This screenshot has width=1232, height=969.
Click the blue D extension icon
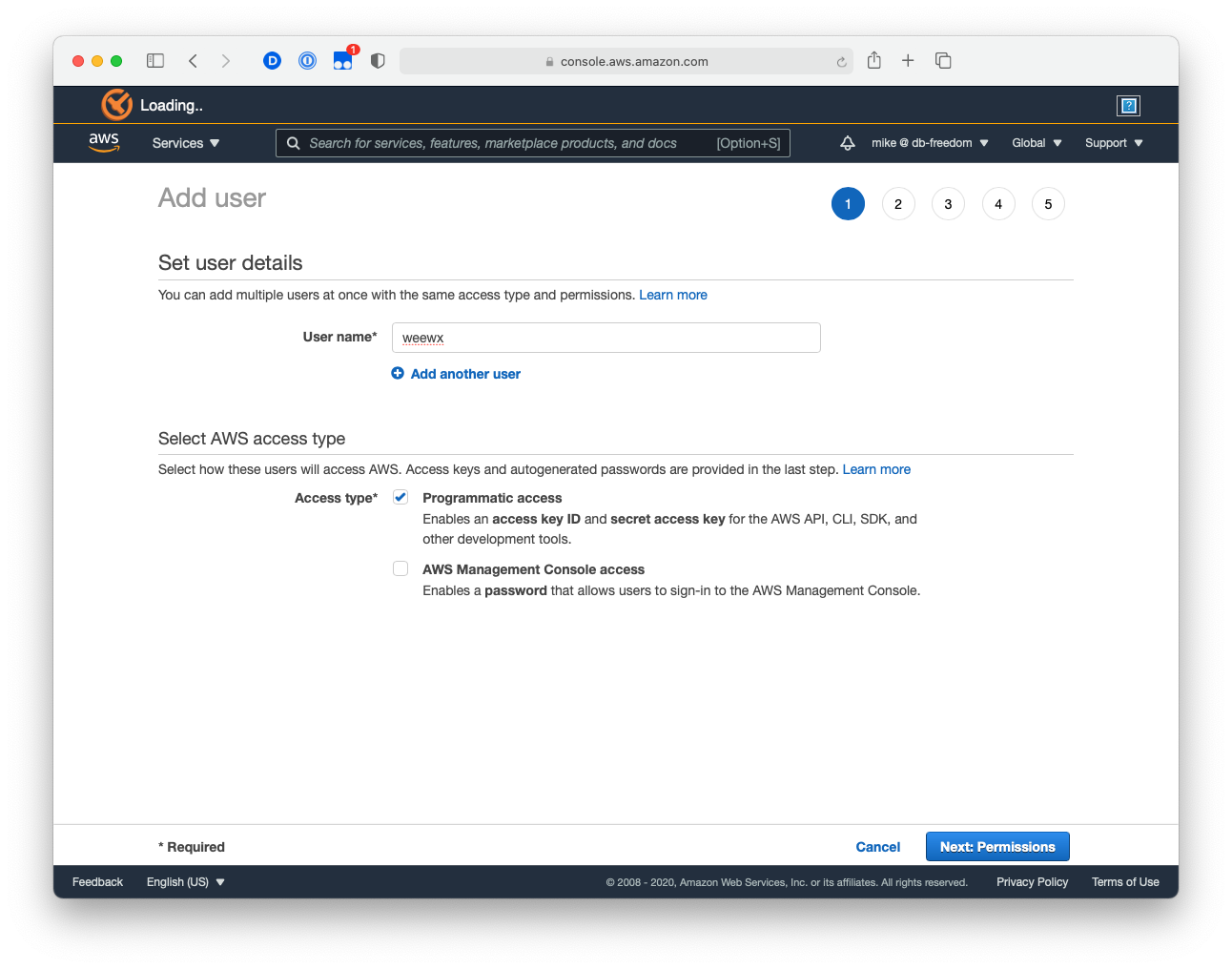click(272, 61)
